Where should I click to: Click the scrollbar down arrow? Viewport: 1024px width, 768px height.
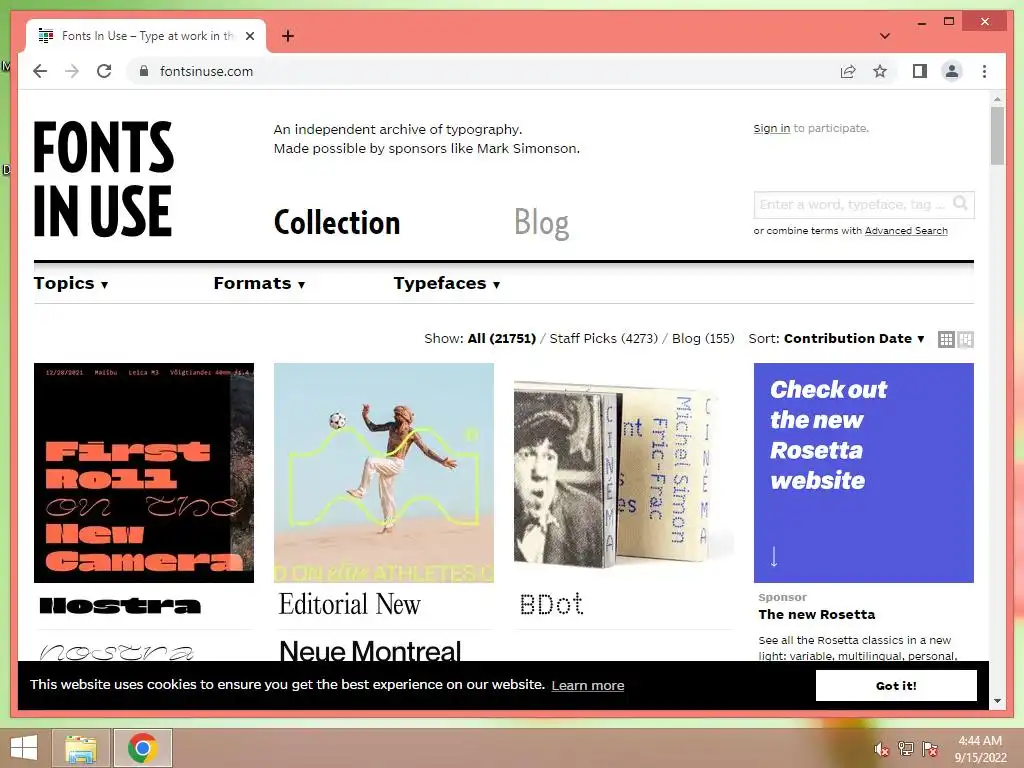[x=997, y=701]
